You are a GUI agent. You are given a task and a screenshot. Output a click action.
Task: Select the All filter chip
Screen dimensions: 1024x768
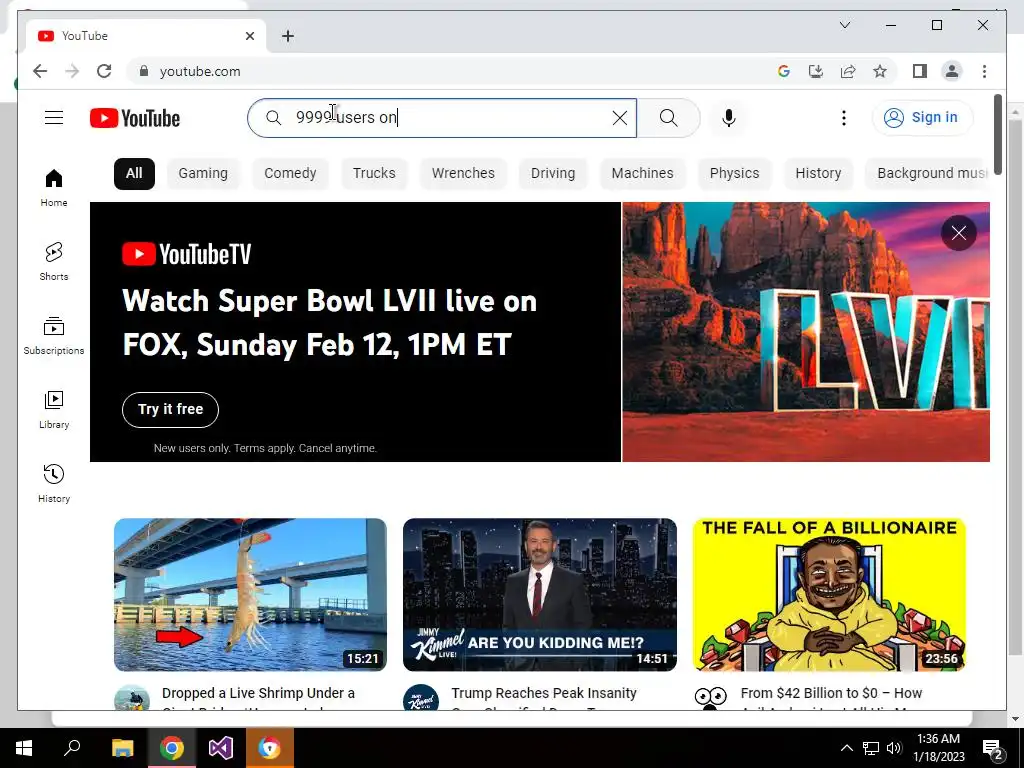pos(134,174)
